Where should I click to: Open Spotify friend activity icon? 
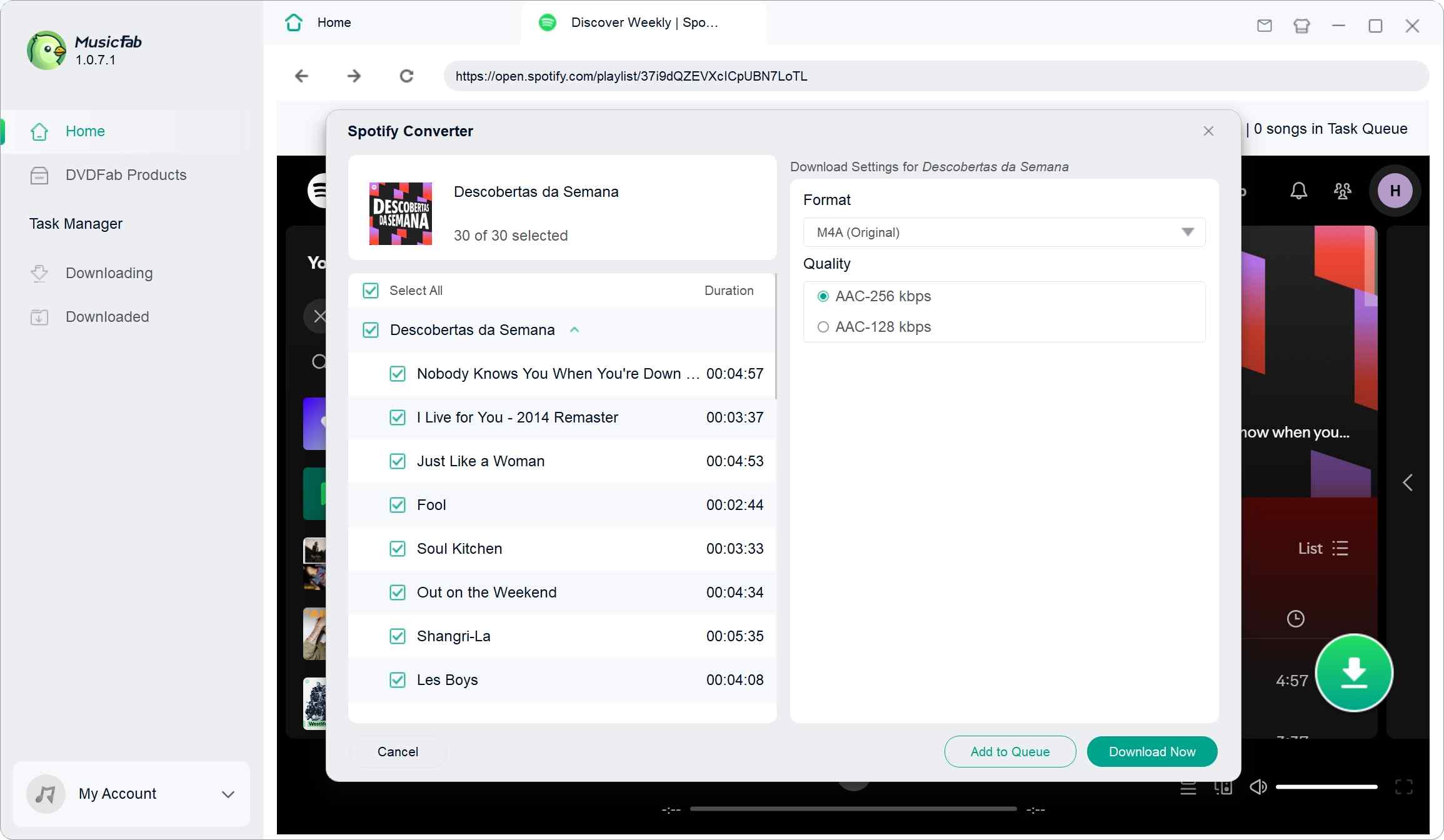[1343, 191]
